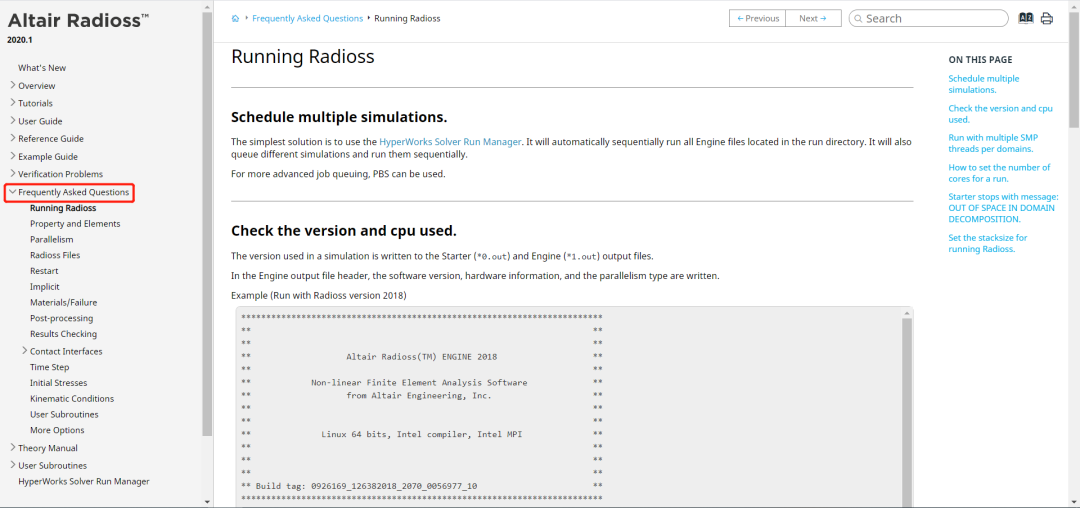Jump to Schedule multiple simulations section
The height and width of the screenshot is (508, 1080).
point(984,84)
